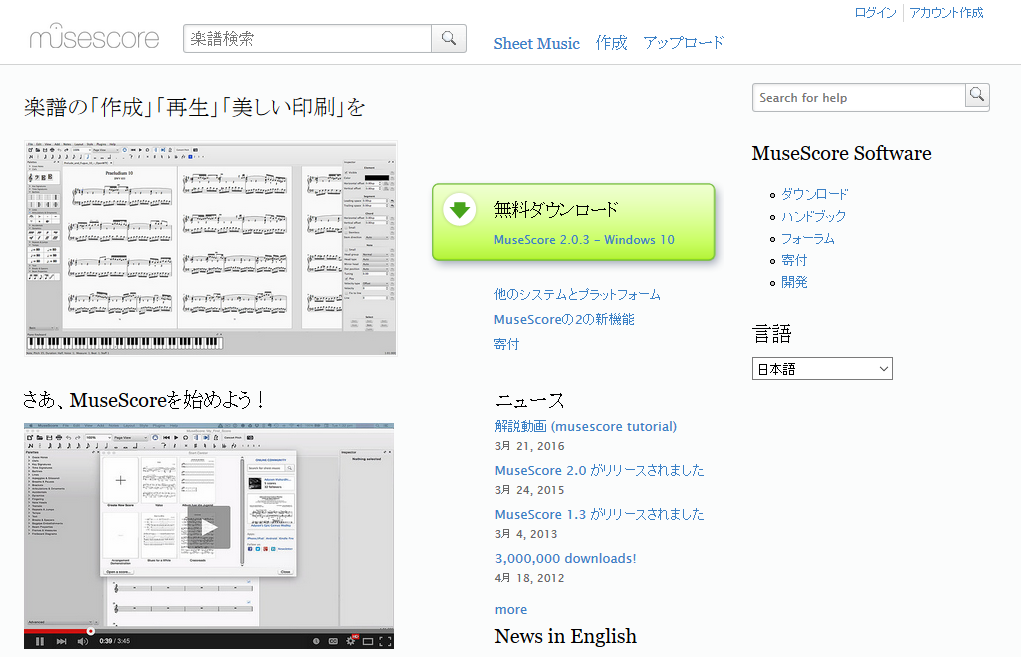The height and width of the screenshot is (657, 1021).
Task: Open MuseScore 2.0 release news link
Action: [x=599, y=470]
